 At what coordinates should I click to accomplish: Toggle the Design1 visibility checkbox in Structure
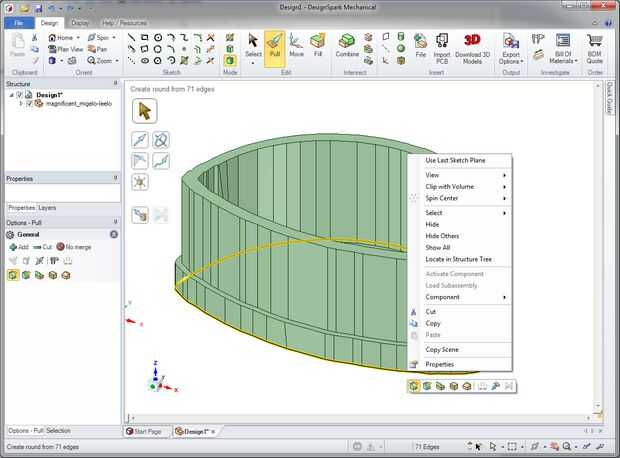[21, 94]
